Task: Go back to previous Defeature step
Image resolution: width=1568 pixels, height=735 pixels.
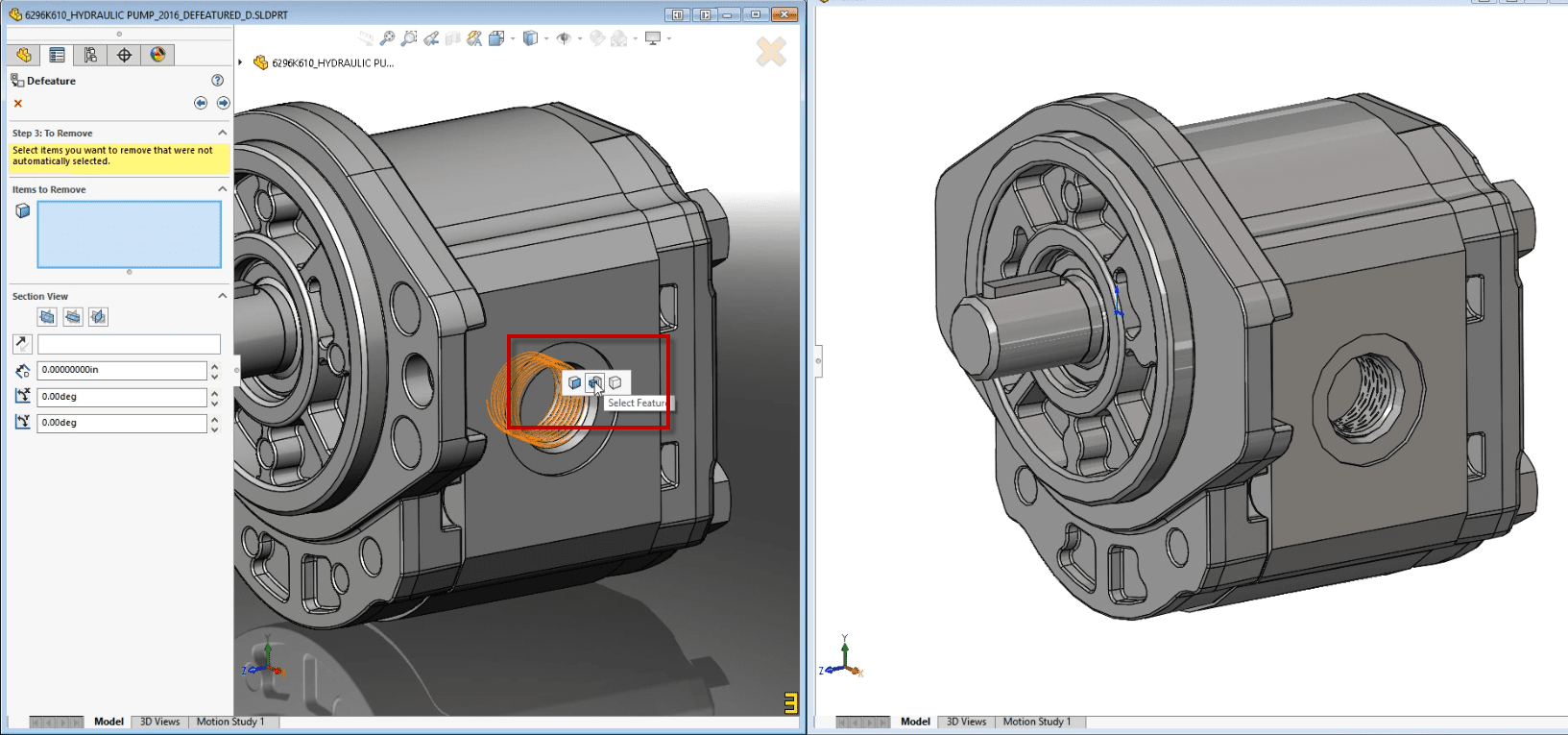Action: [x=200, y=103]
